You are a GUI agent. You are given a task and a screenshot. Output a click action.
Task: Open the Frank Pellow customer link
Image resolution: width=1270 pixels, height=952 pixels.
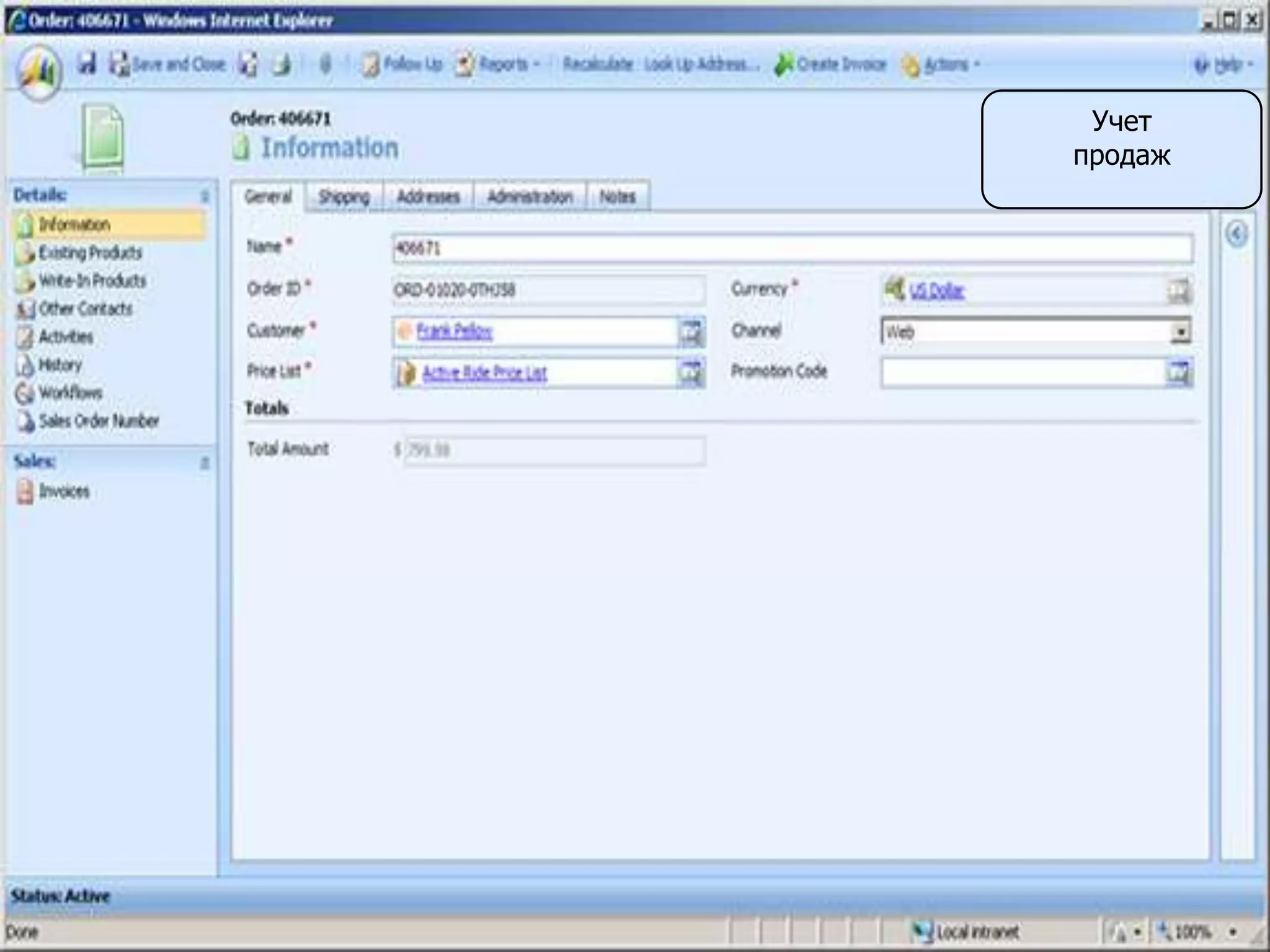click(455, 332)
